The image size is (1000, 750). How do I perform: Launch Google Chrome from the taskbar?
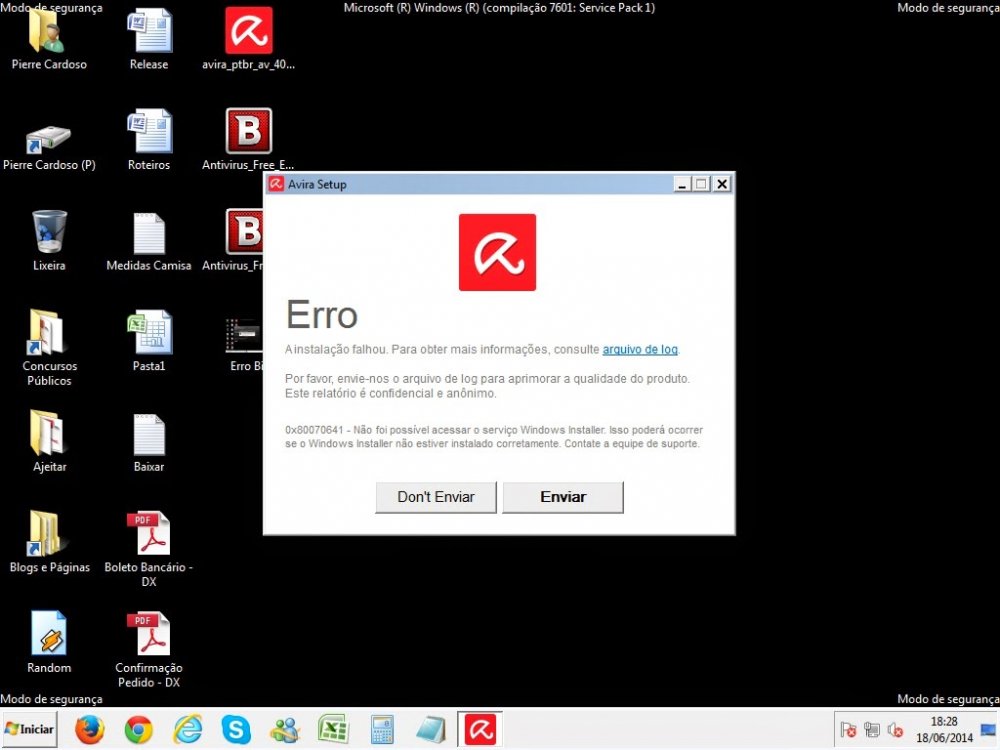138,729
